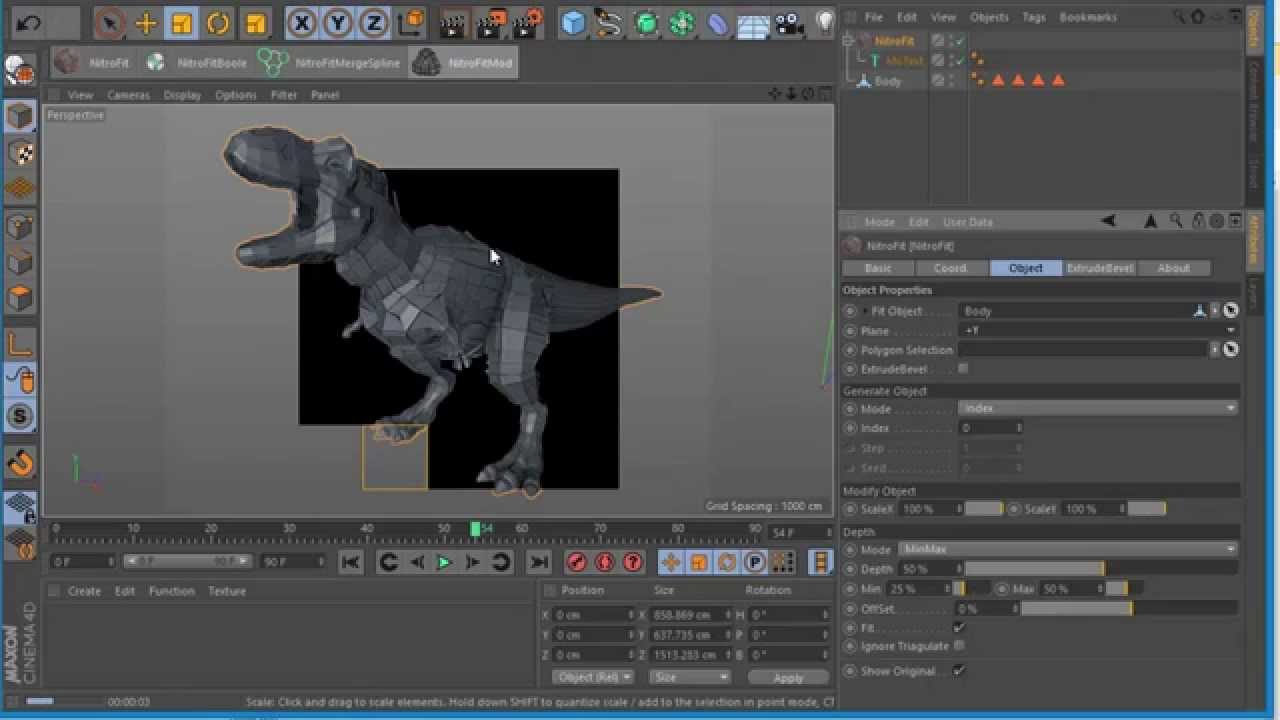Open the viewport Cameras menu
The width and height of the screenshot is (1280, 720).
128,95
